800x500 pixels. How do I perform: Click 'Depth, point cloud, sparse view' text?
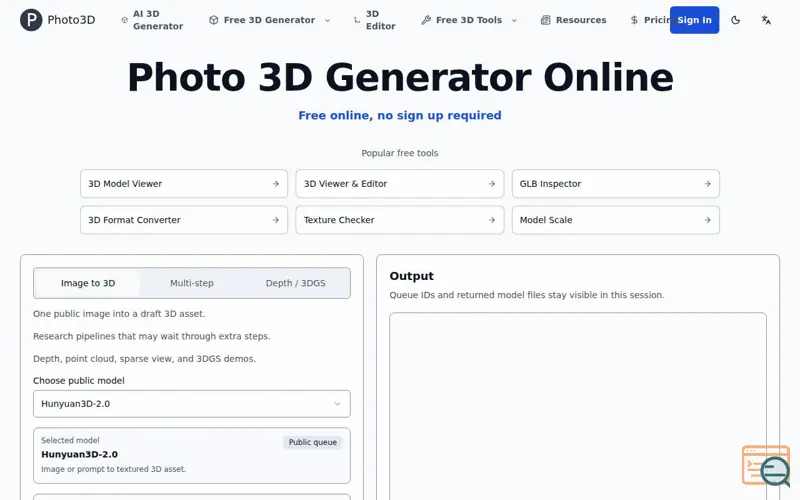[x=144, y=359]
